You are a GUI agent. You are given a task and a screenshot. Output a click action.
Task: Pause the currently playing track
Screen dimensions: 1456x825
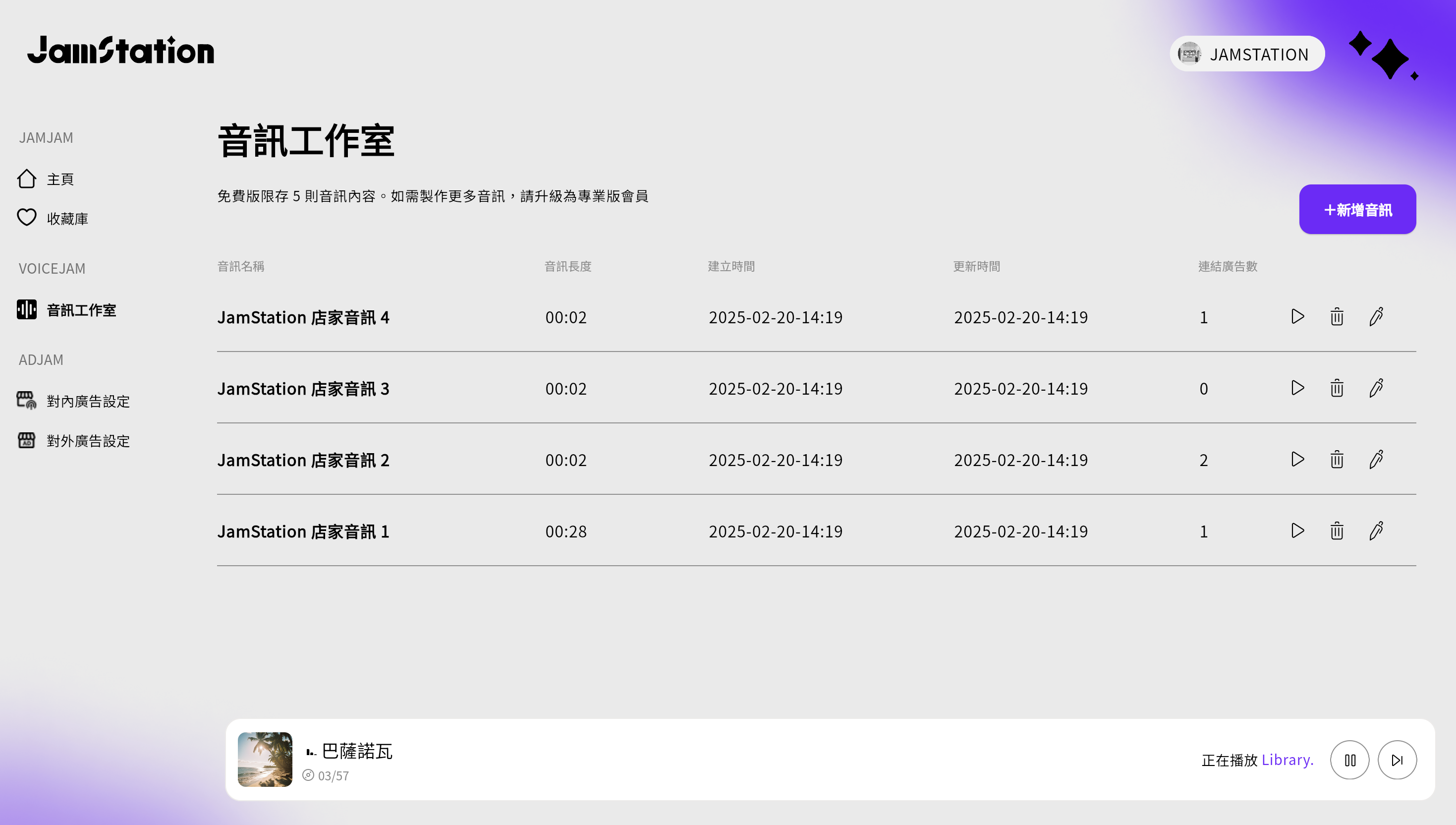point(1349,760)
